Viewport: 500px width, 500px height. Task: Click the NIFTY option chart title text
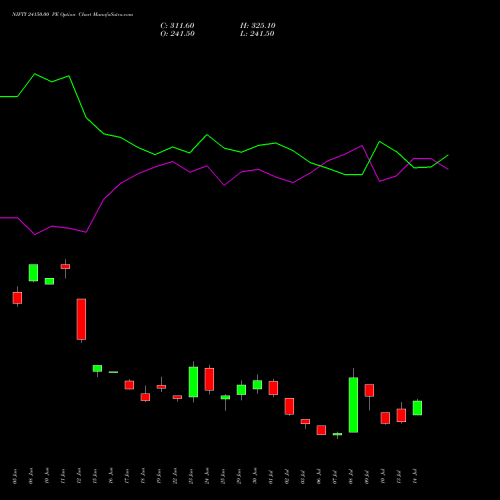pyautogui.click(x=73, y=14)
